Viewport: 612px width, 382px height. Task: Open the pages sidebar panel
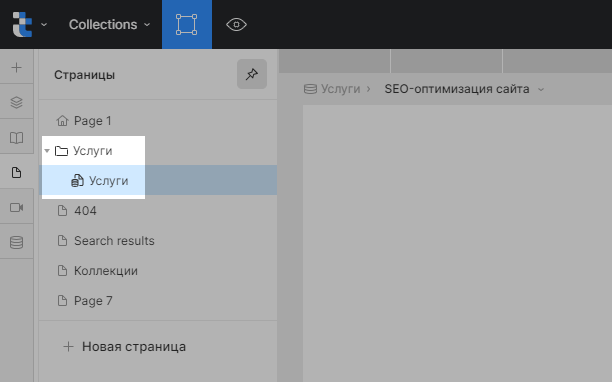click(x=16, y=172)
